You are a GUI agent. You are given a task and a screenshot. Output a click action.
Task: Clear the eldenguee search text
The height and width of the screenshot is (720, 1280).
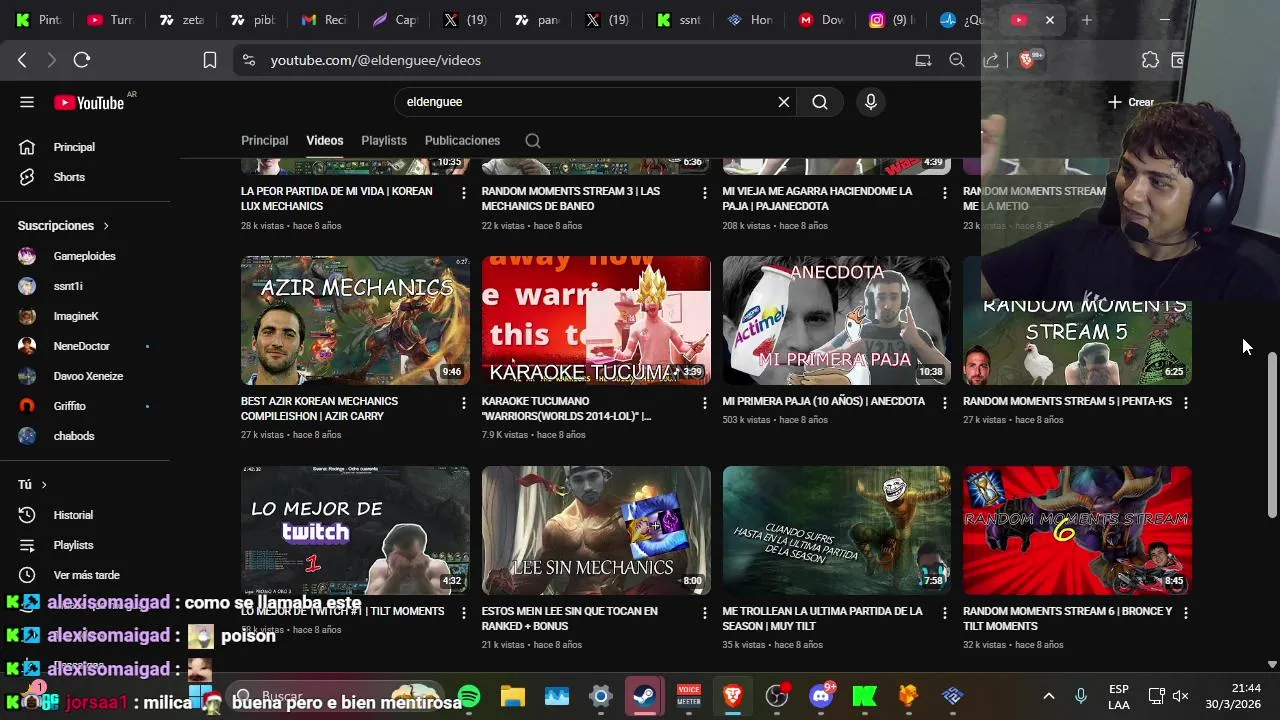tap(784, 102)
